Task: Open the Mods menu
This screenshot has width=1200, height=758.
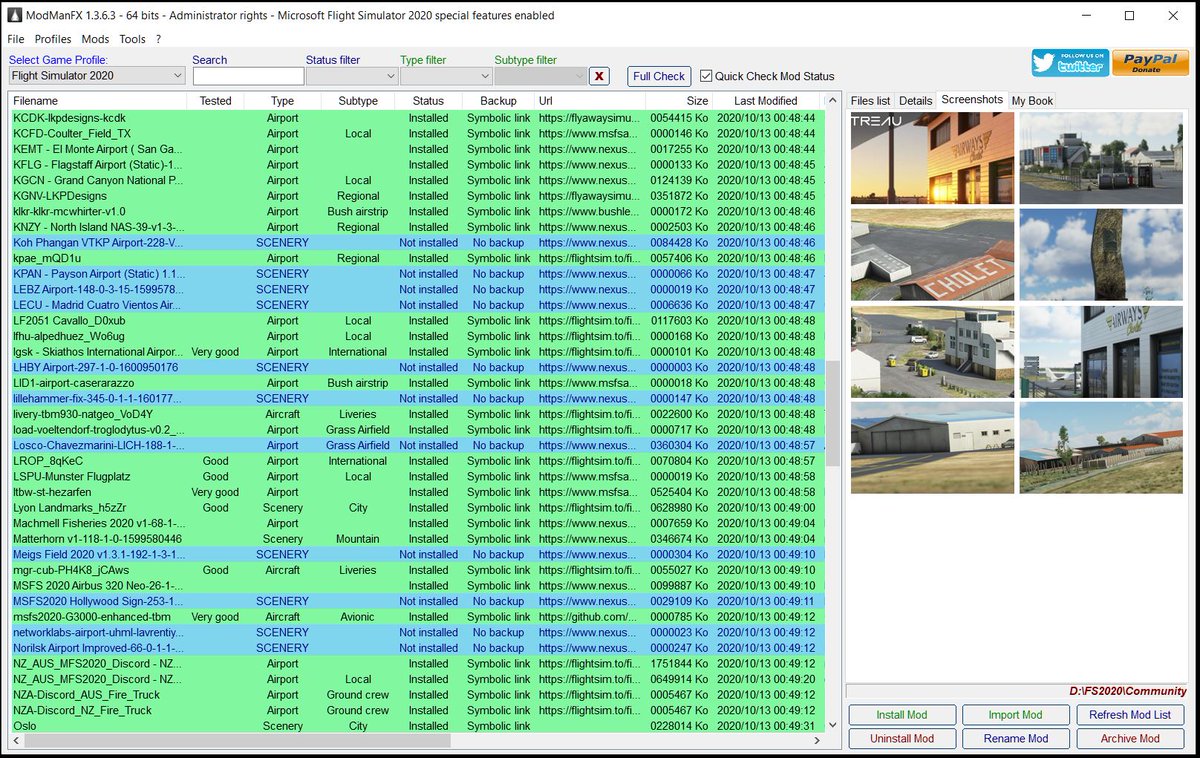Action: [96, 39]
